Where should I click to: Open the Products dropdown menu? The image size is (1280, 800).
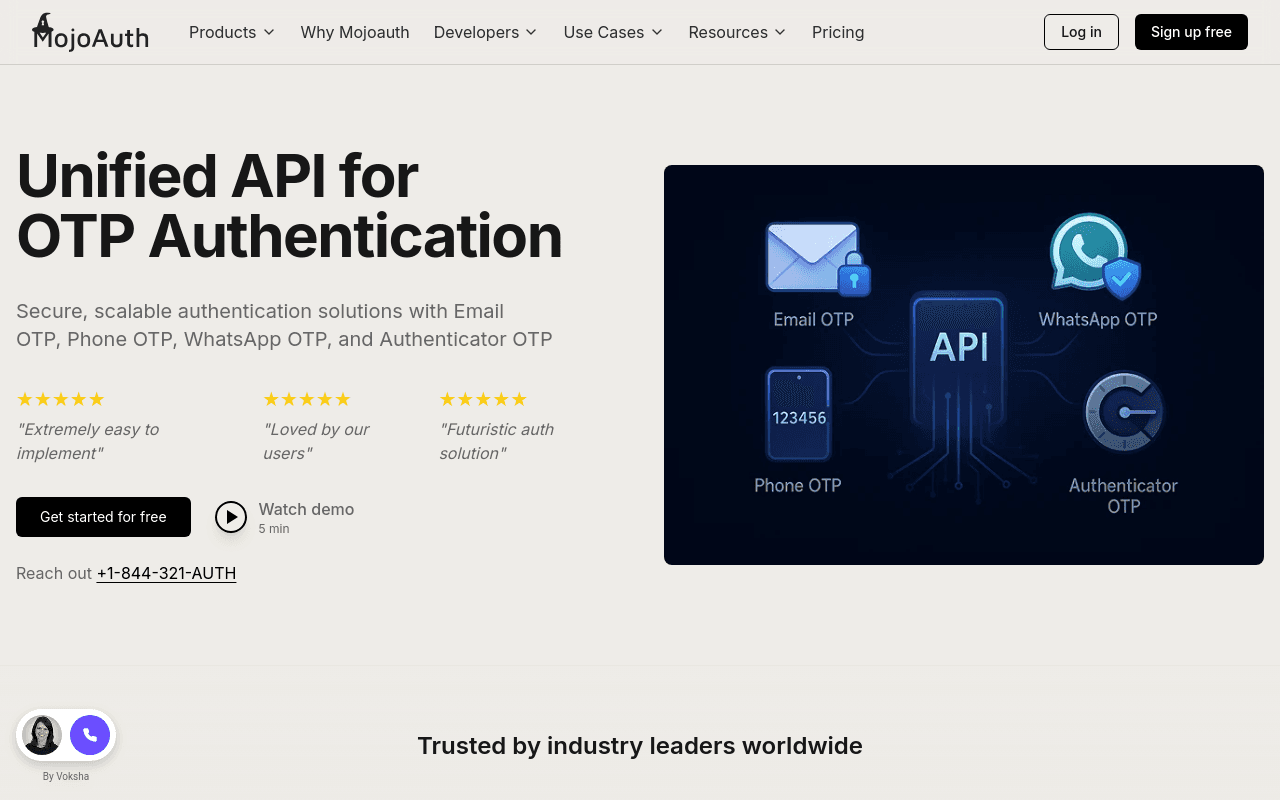coord(232,32)
